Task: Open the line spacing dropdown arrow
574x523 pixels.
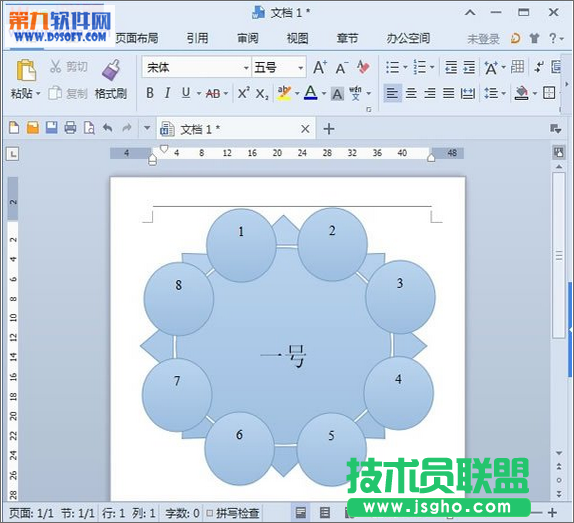Action: point(504,94)
